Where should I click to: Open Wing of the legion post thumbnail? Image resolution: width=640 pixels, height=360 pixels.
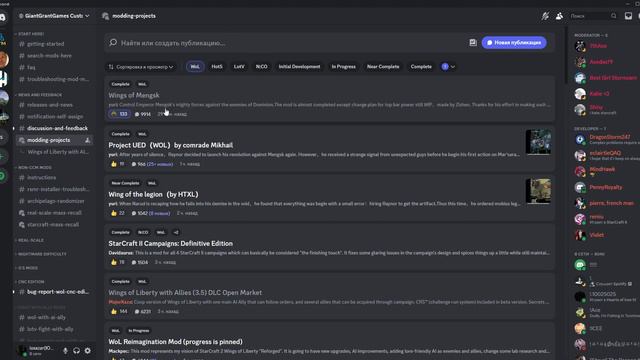click(x=538, y=191)
